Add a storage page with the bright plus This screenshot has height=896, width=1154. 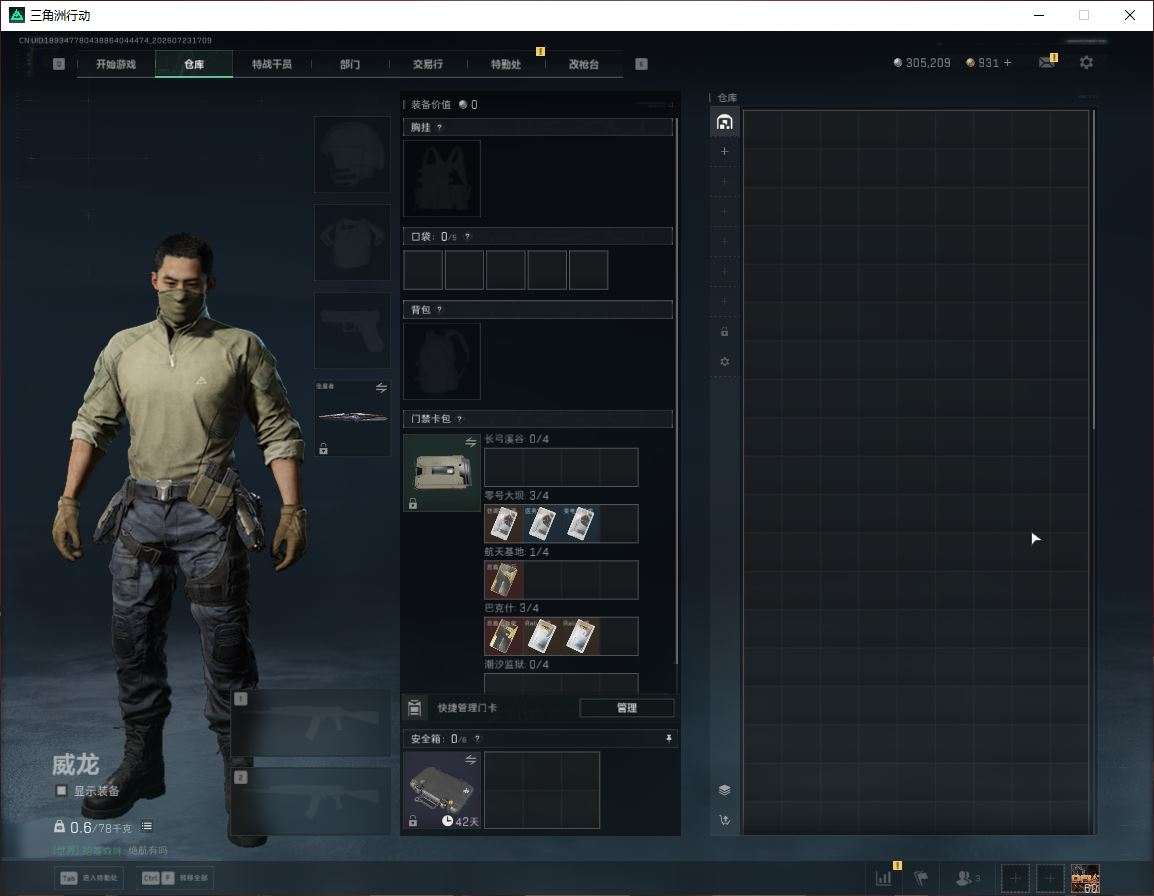[724, 151]
